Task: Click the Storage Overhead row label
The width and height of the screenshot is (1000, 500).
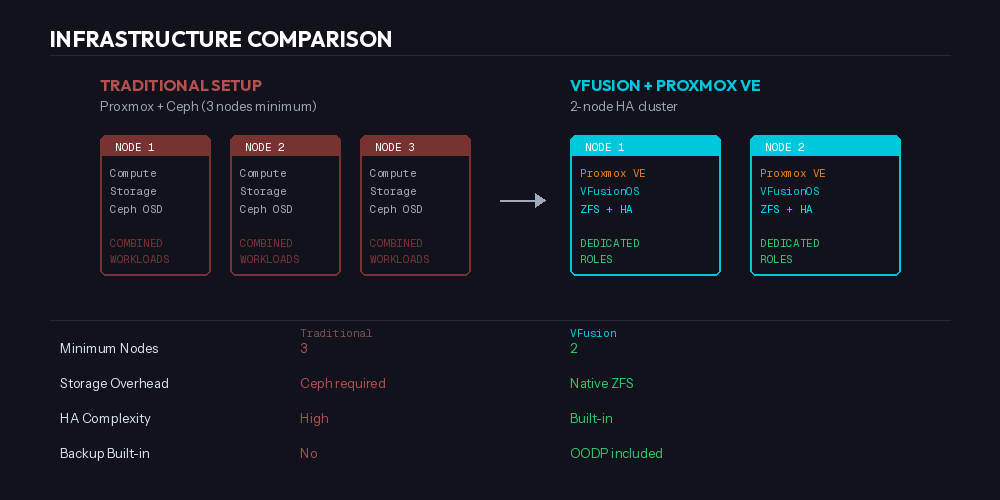Action: point(114,384)
